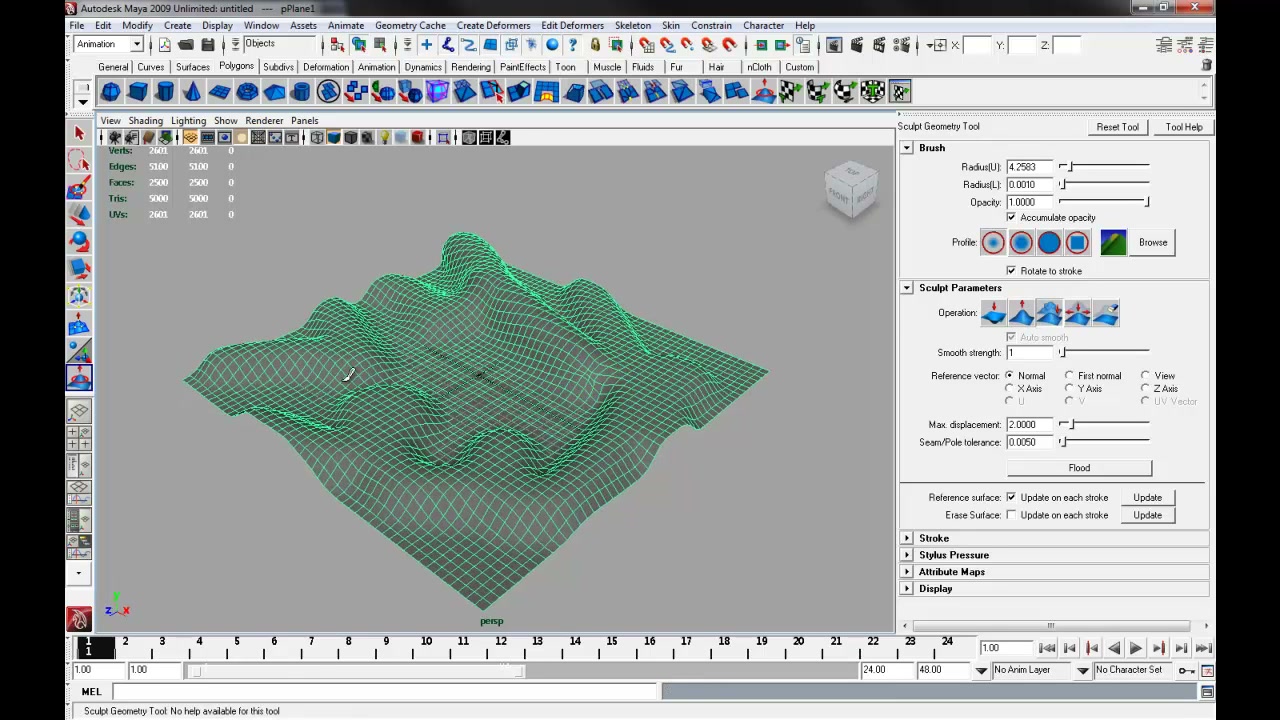This screenshot has height=720, width=1280.
Task: Click the Sculpt Geometry Tool shelf icon
Action: coord(764,92)
